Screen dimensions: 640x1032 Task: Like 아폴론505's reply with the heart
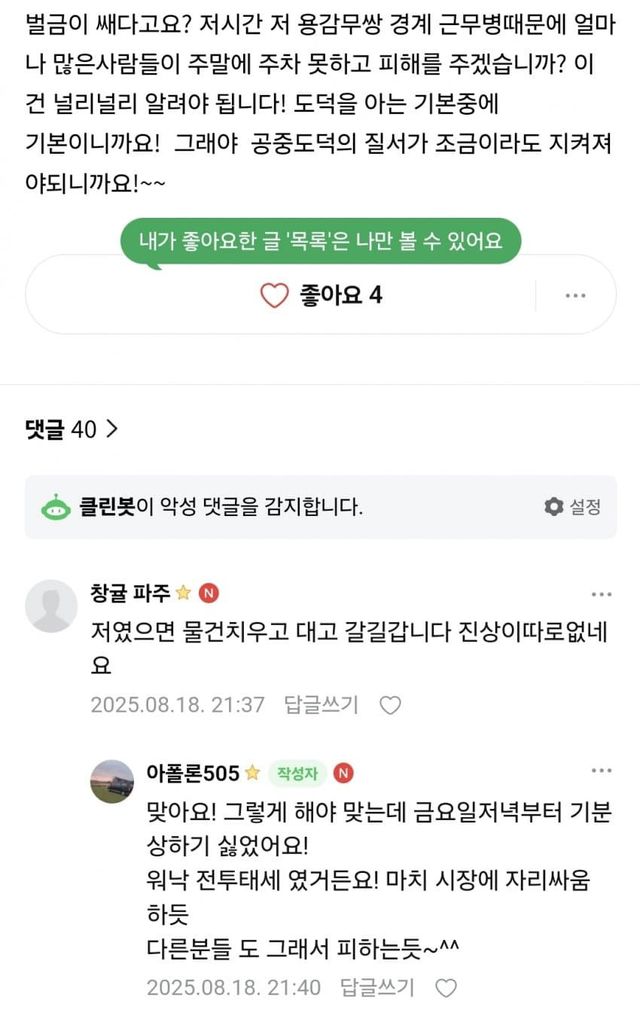(446, 988)
